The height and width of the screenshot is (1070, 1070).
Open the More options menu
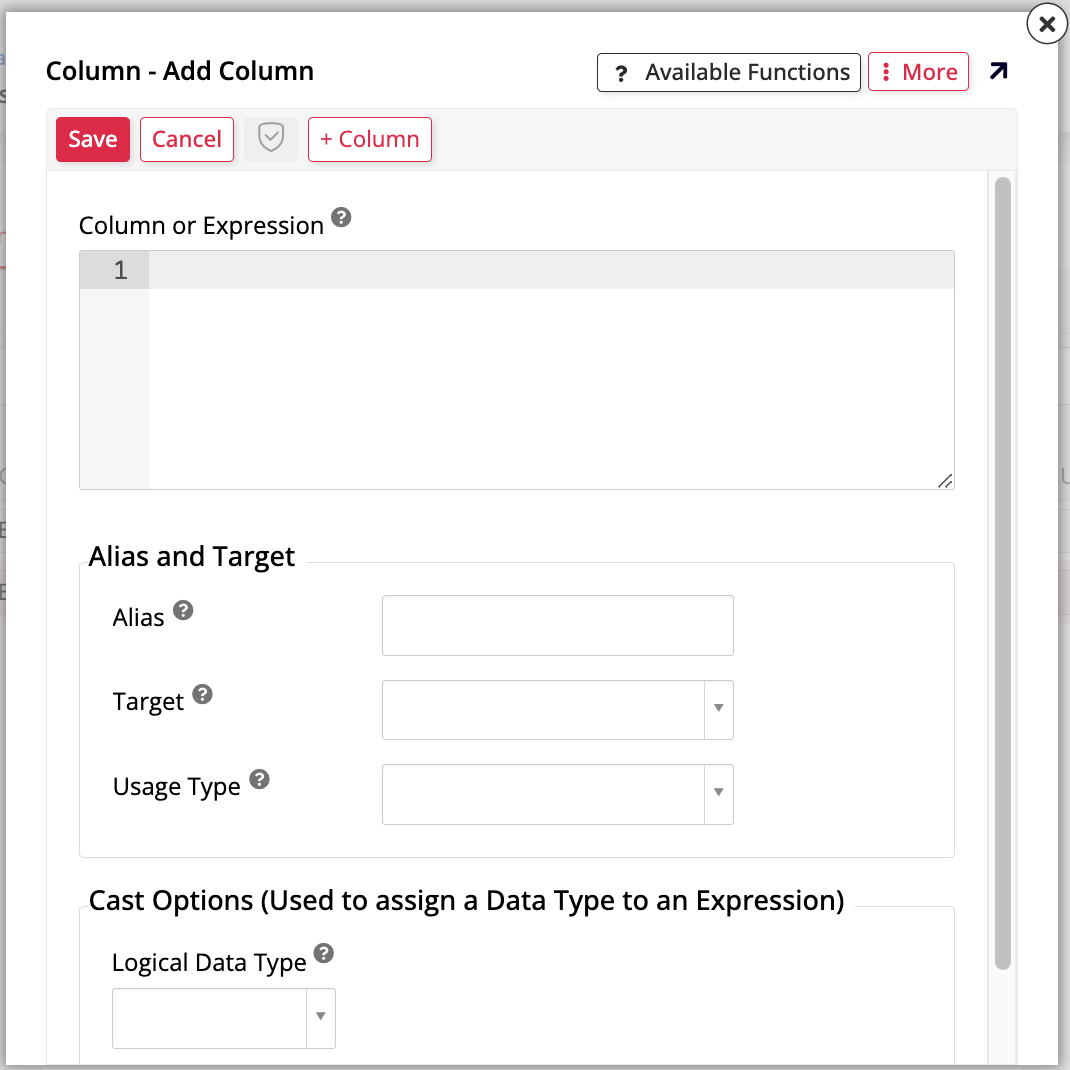pyautogui.click(x=918, y=72)
